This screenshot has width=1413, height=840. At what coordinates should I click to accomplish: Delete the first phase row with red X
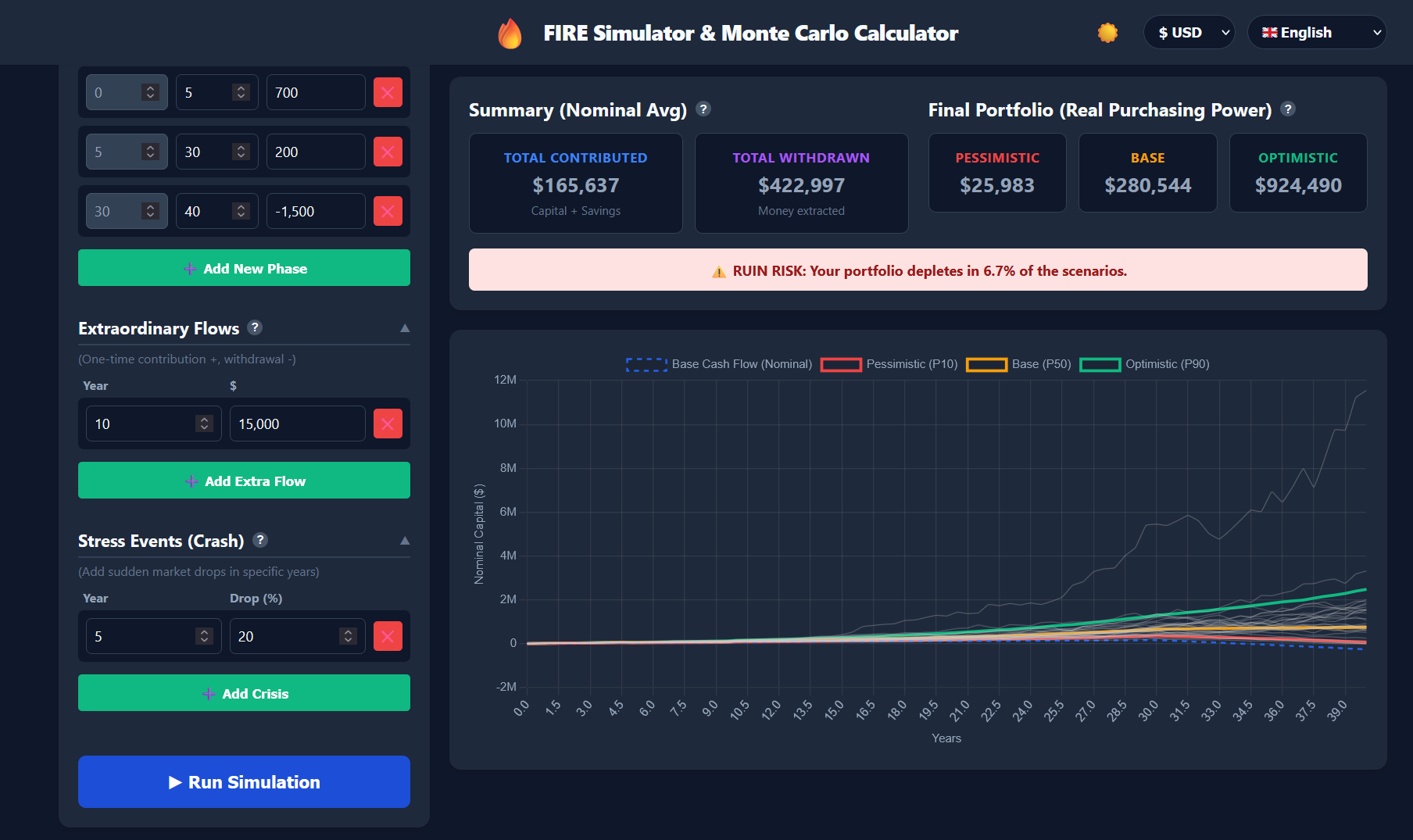coord(388,91)
